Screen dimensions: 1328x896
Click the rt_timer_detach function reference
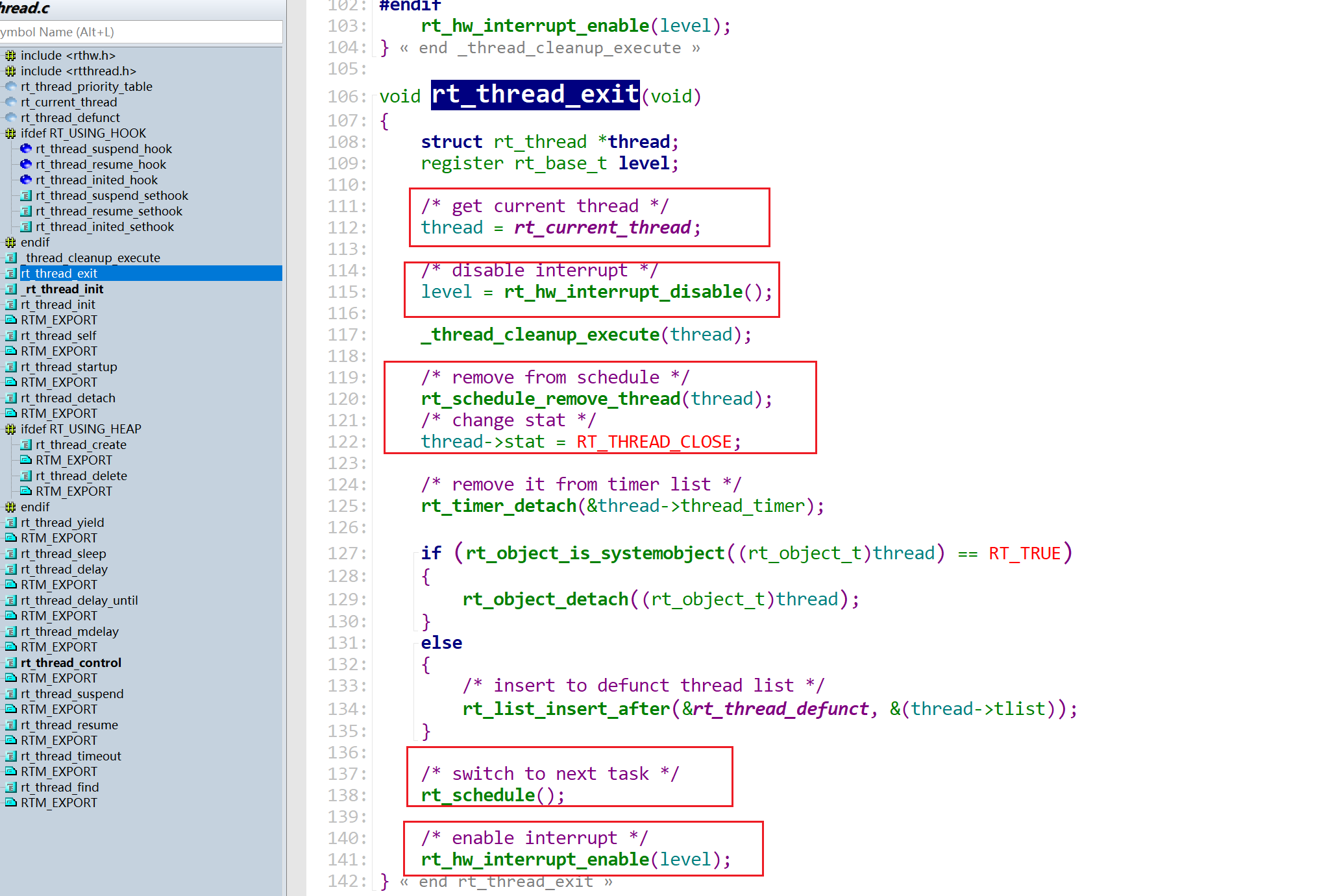coord(498,505)
